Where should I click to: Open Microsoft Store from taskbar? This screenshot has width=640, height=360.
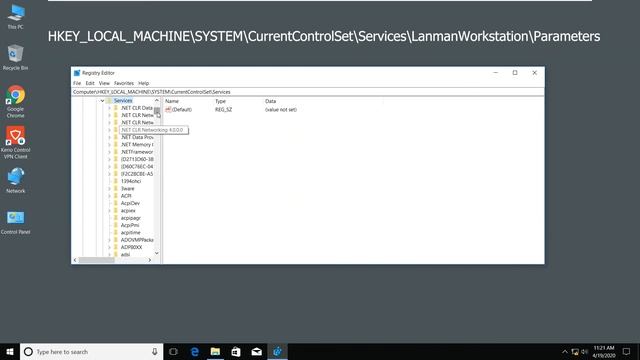pyautogui.click(x=236, y=351)
